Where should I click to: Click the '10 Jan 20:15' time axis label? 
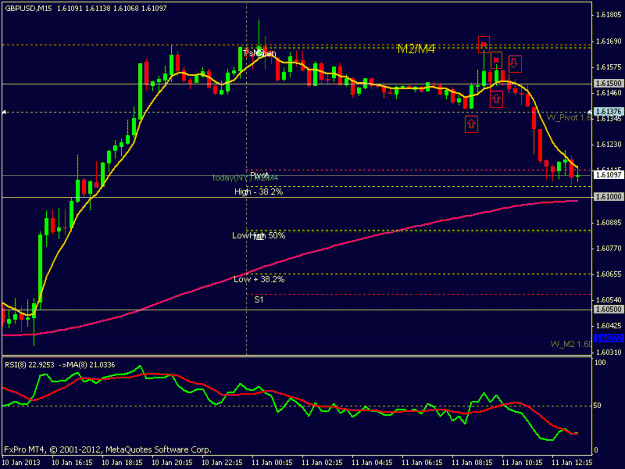172,463
